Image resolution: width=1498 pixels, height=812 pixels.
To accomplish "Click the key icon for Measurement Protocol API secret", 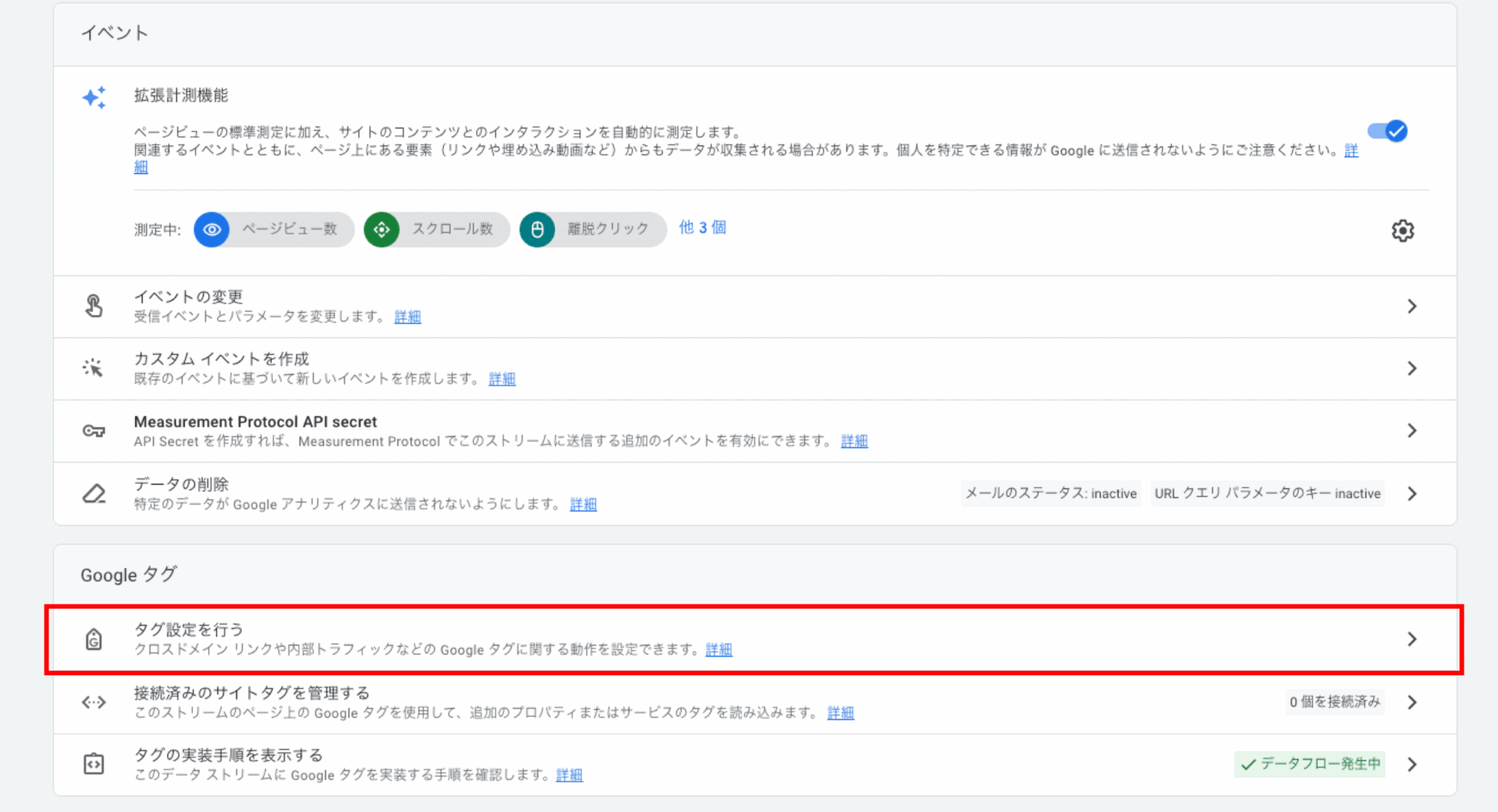I will [94, 431].
